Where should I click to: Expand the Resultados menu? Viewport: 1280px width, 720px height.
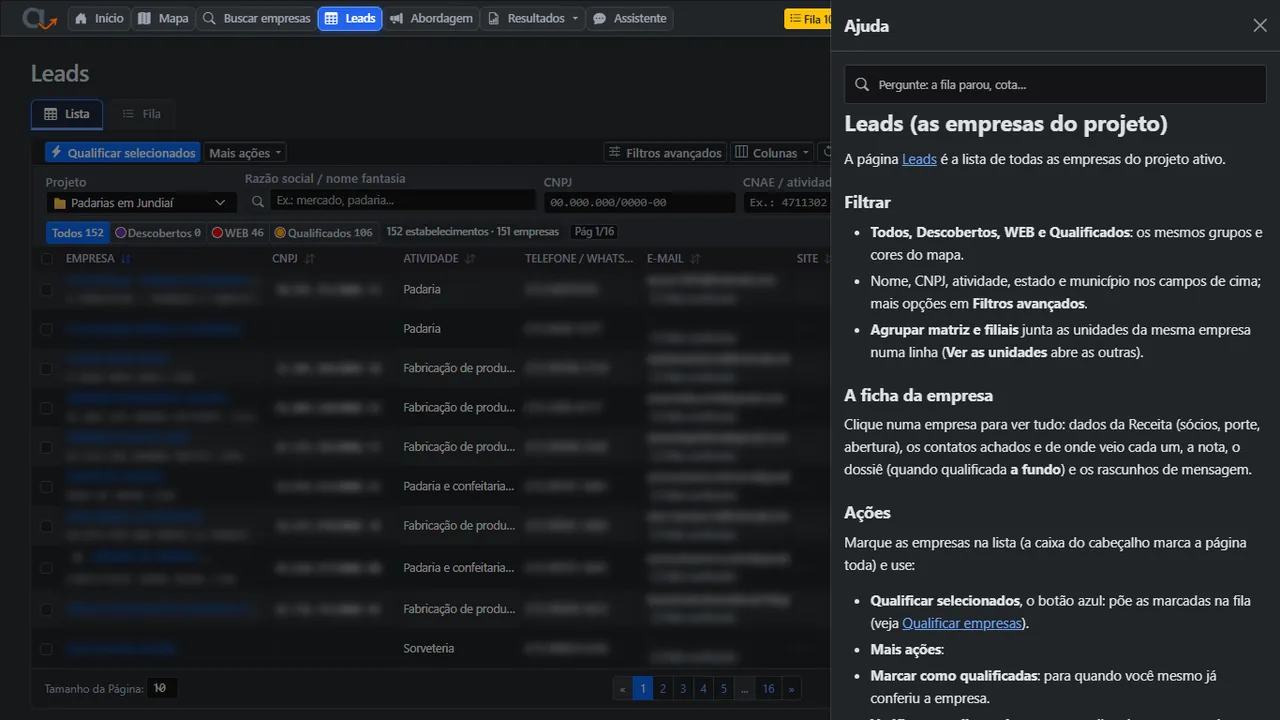533,18
